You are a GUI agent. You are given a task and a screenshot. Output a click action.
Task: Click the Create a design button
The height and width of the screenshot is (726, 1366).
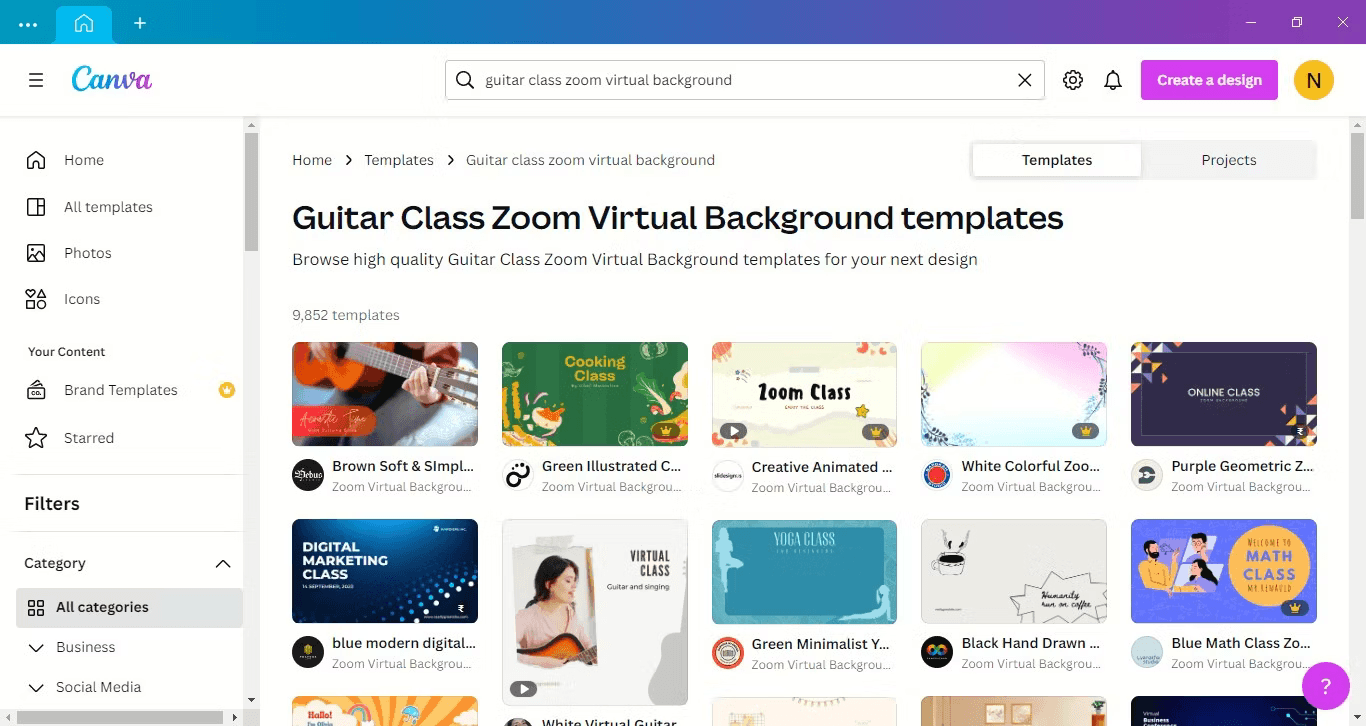point(1209,80)
